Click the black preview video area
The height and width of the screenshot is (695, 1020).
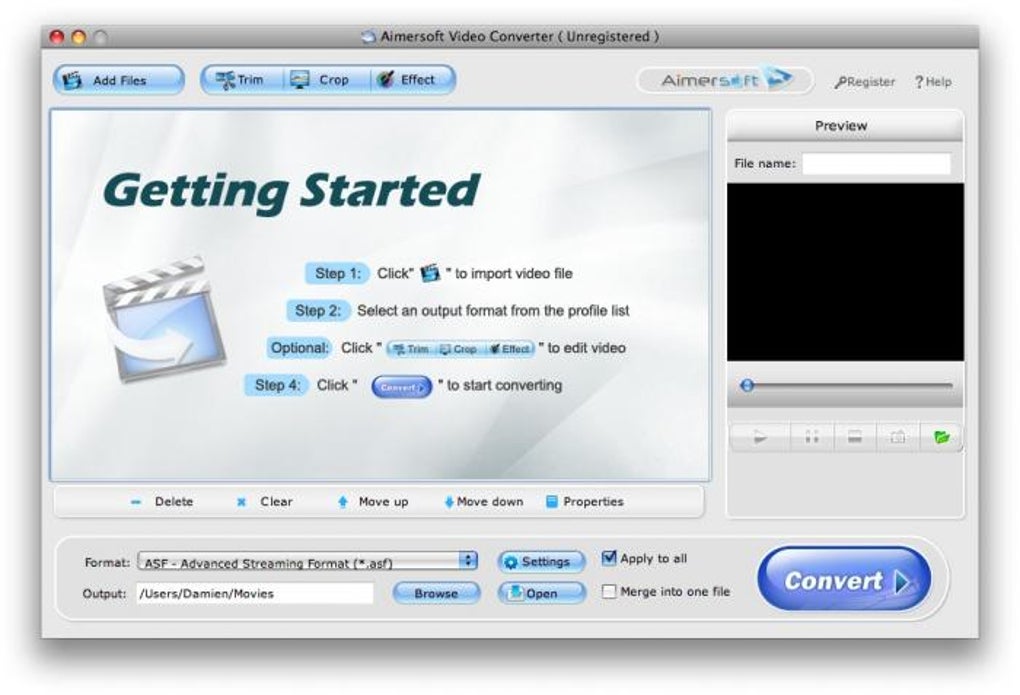(x=845, y=272)
